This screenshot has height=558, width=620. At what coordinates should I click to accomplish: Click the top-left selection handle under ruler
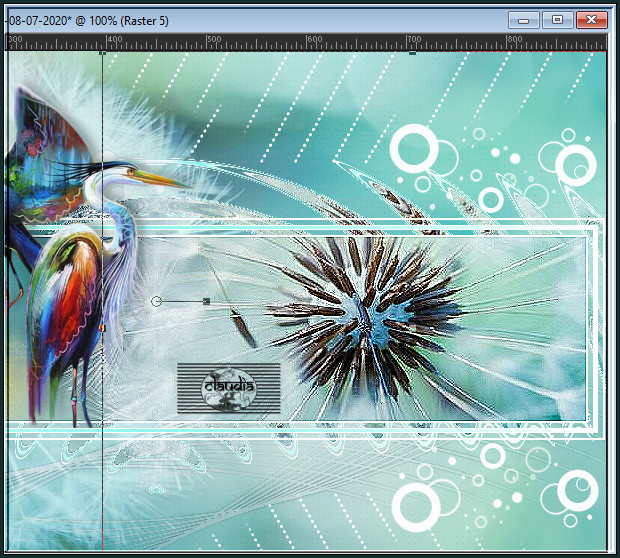102,53
